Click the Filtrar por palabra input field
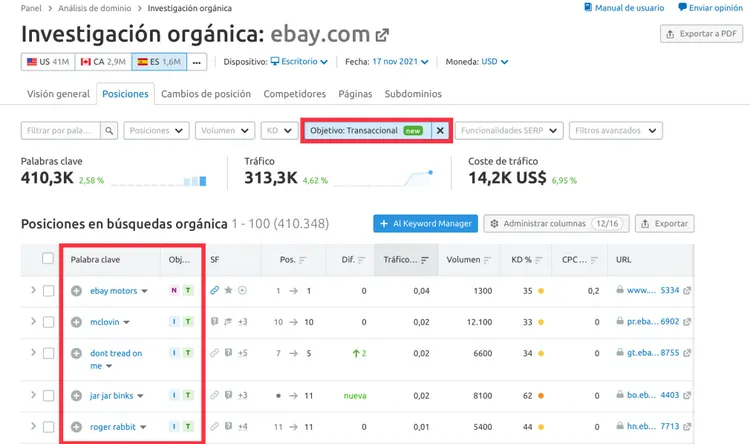The height and width of the screenshot is (444, 750). [61, 131]
